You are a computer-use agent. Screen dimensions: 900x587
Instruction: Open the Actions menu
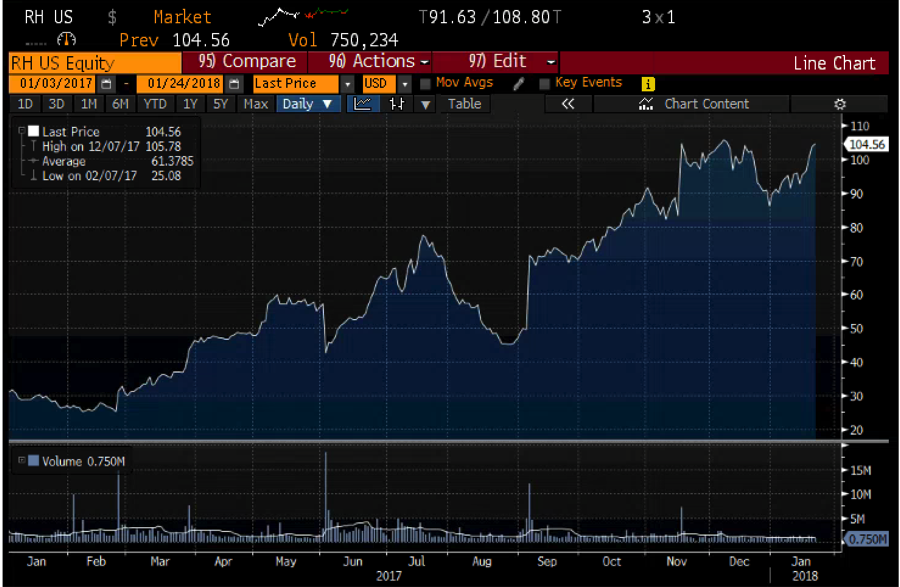point(379,62)
